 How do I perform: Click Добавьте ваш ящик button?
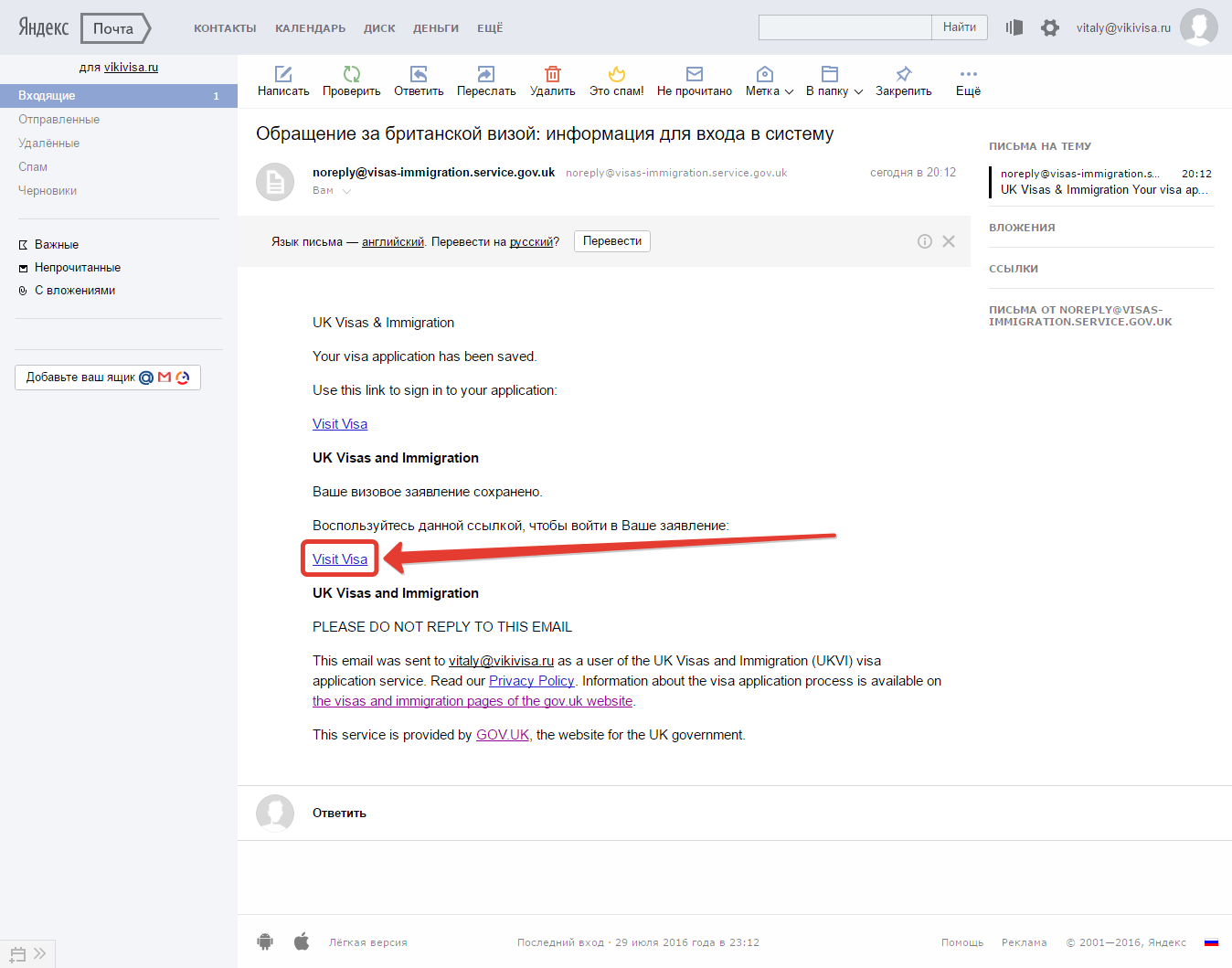[108, 378]
